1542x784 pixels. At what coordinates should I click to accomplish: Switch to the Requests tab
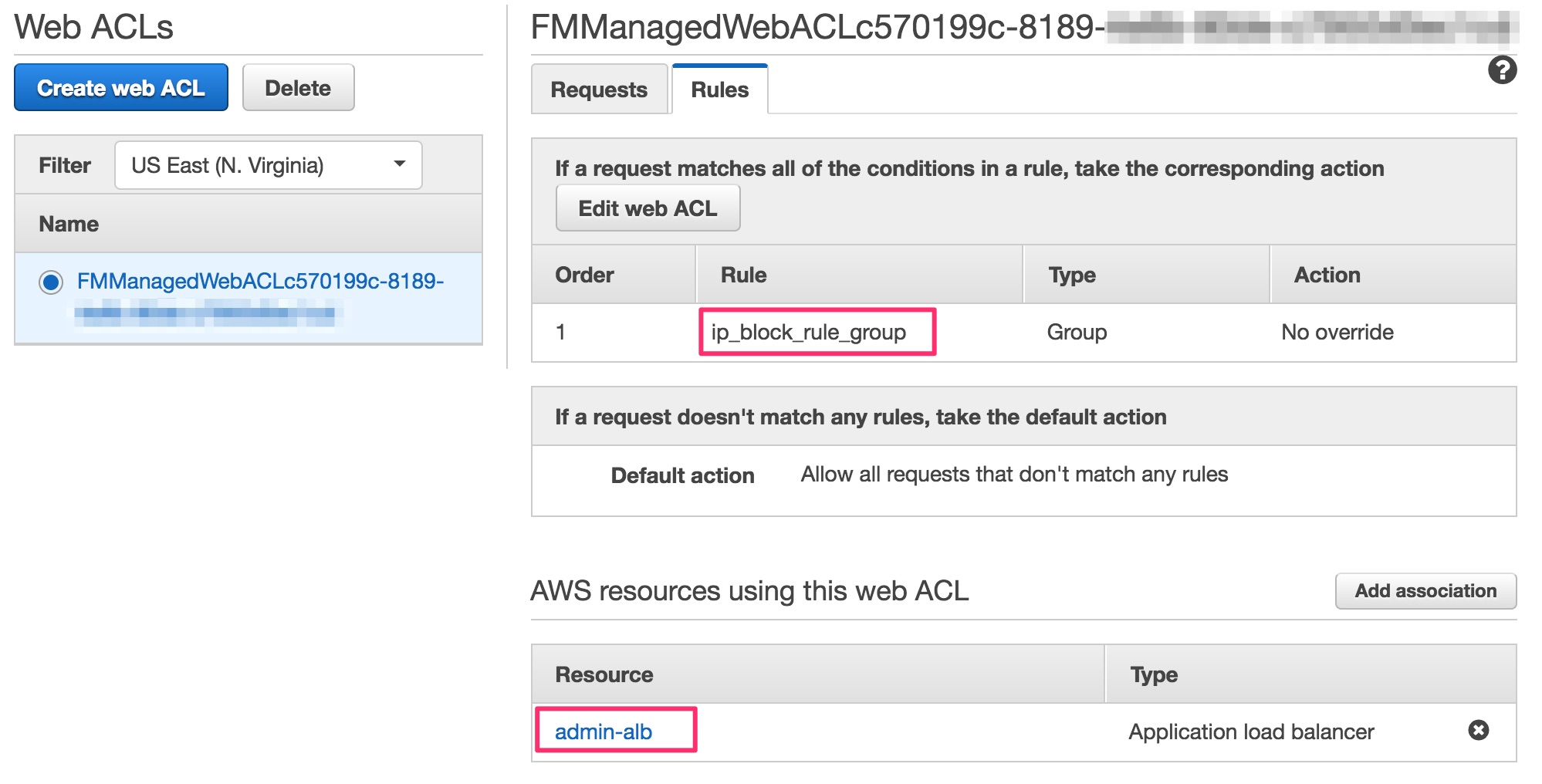click(x=599, y=90)
